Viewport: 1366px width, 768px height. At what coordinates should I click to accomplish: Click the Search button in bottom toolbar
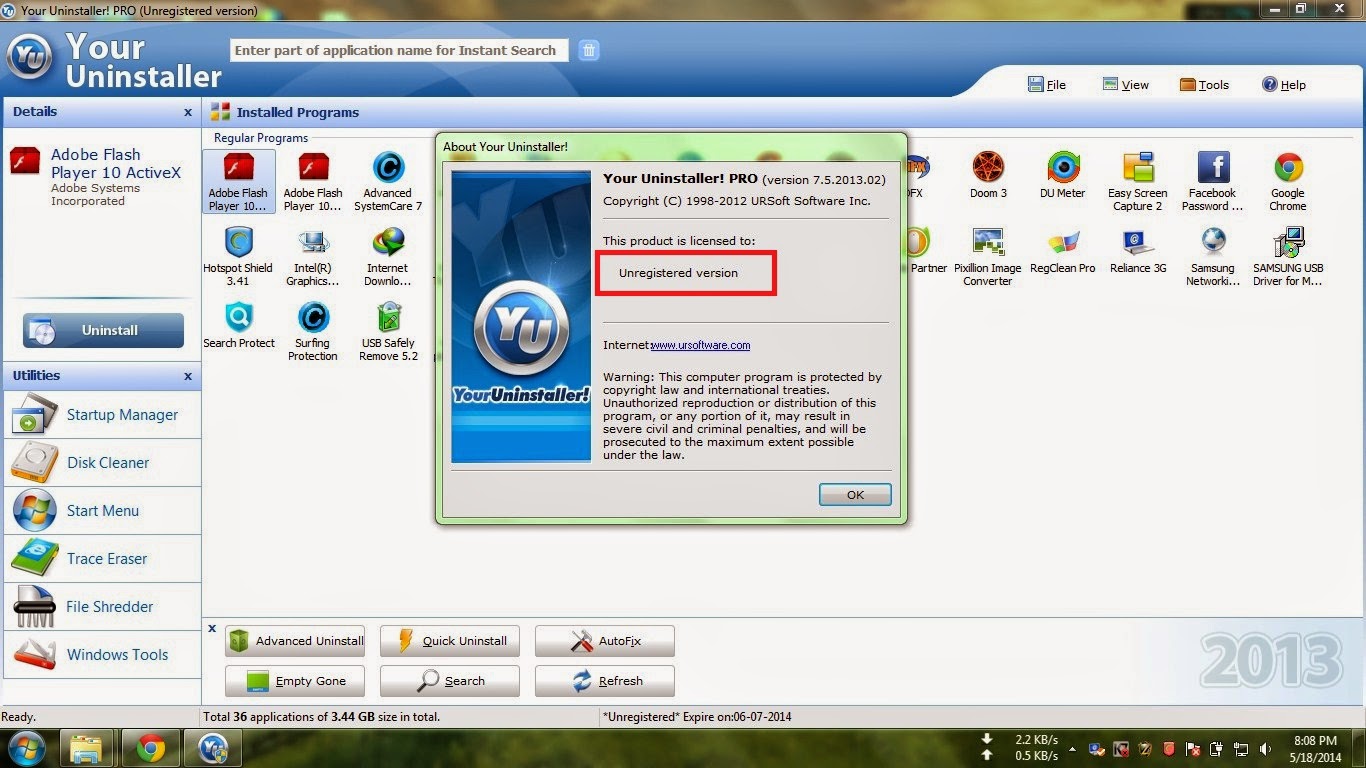point(450,681)
